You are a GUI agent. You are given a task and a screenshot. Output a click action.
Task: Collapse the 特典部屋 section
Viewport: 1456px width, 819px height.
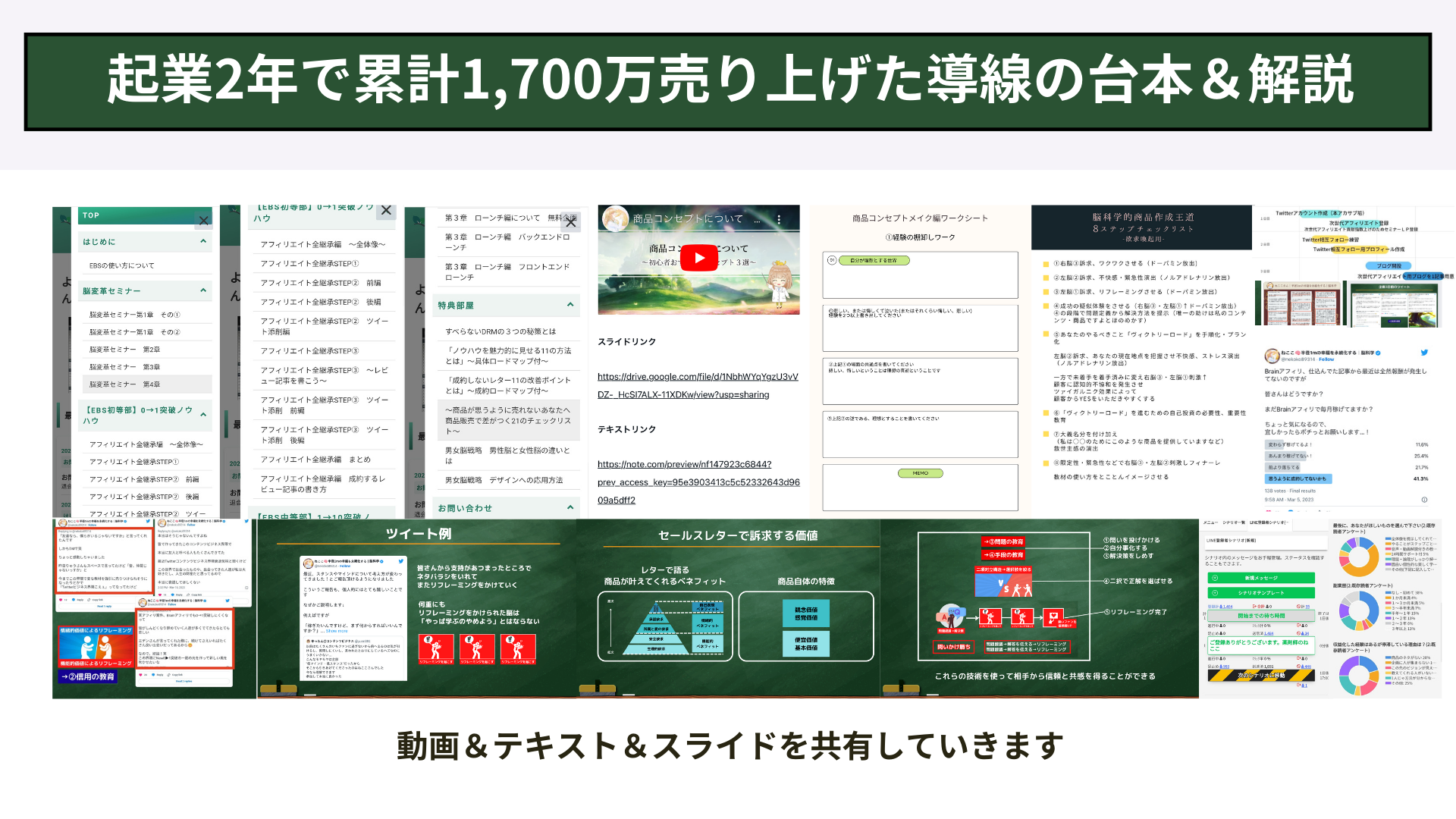click(x=570, y=305)
